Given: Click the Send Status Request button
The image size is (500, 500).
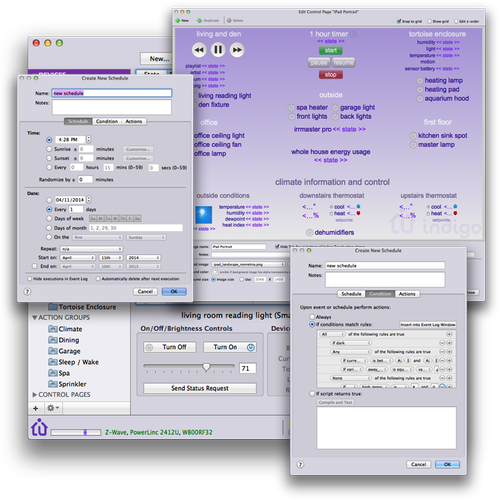Looking at the screenshot, I should click(200, 388).
